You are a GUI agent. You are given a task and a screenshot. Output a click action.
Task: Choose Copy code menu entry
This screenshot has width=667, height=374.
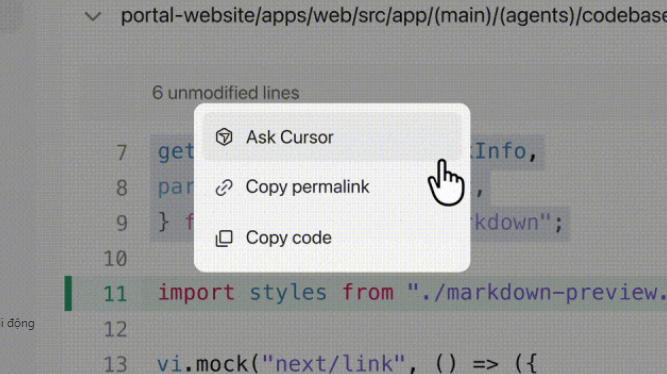pyautogui.click(x=332, y=237)
